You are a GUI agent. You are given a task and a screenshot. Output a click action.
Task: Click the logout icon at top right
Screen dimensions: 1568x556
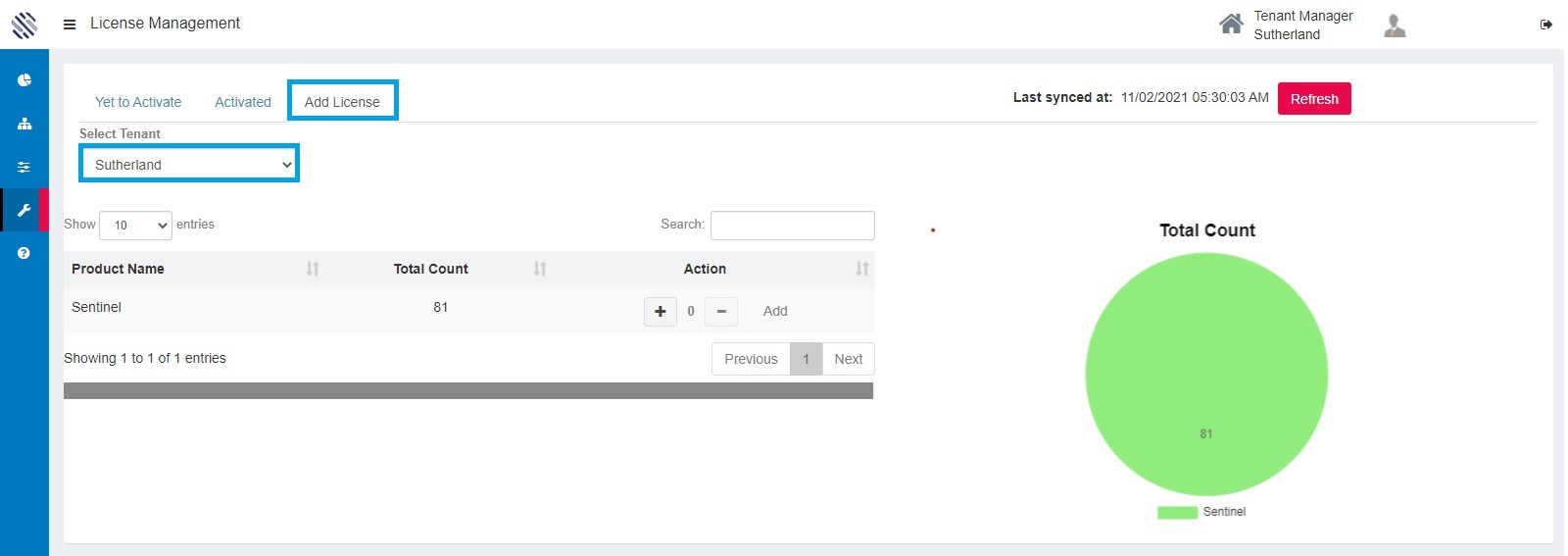tap(1546, 25)
